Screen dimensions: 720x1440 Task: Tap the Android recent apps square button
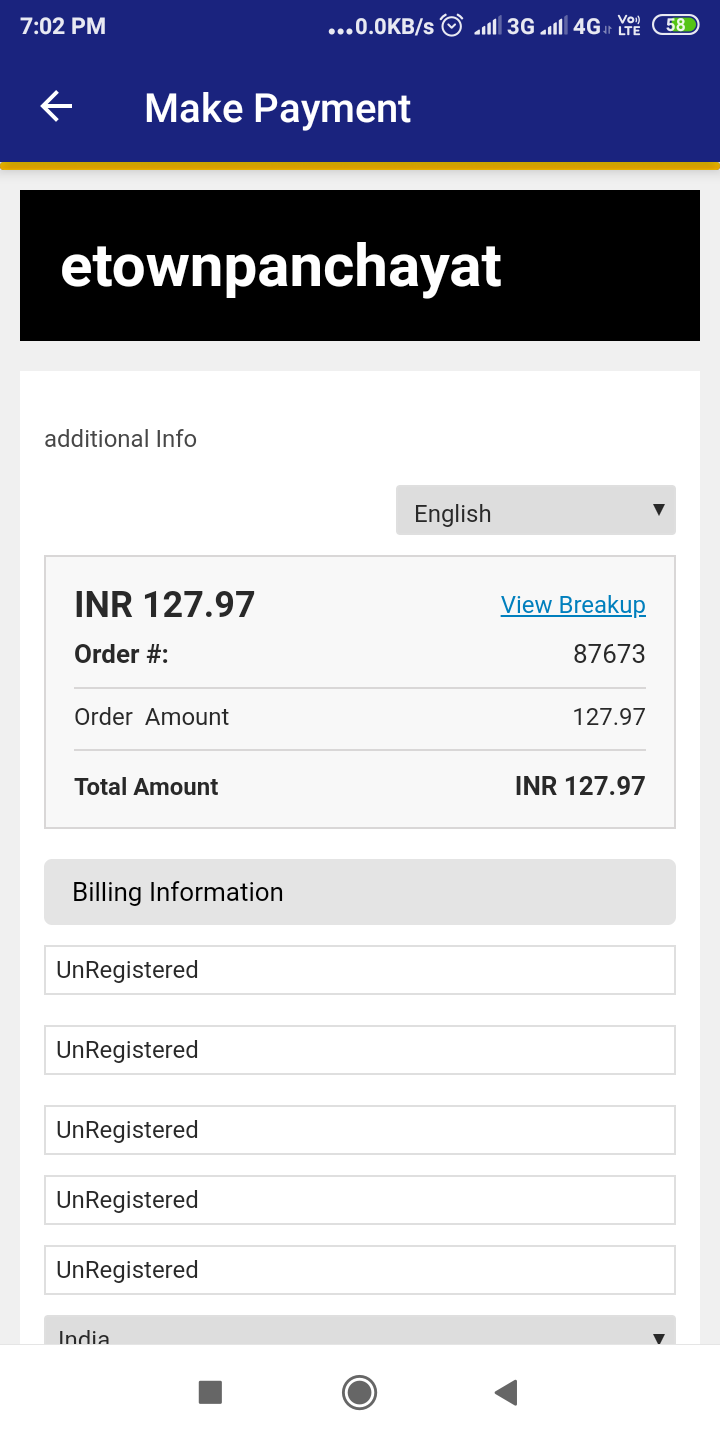click(x=210, y=1392)
